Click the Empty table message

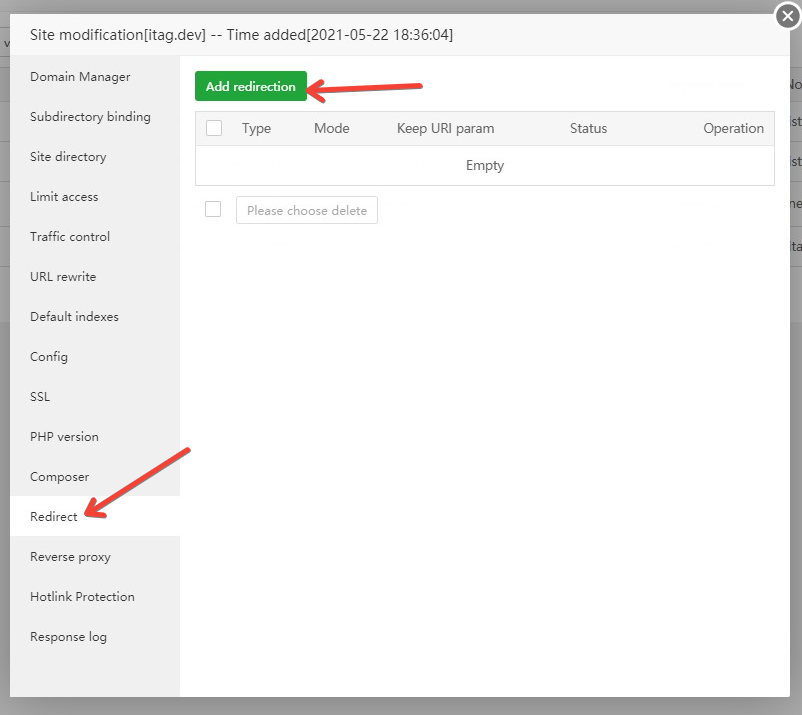(x=485, y=165)
